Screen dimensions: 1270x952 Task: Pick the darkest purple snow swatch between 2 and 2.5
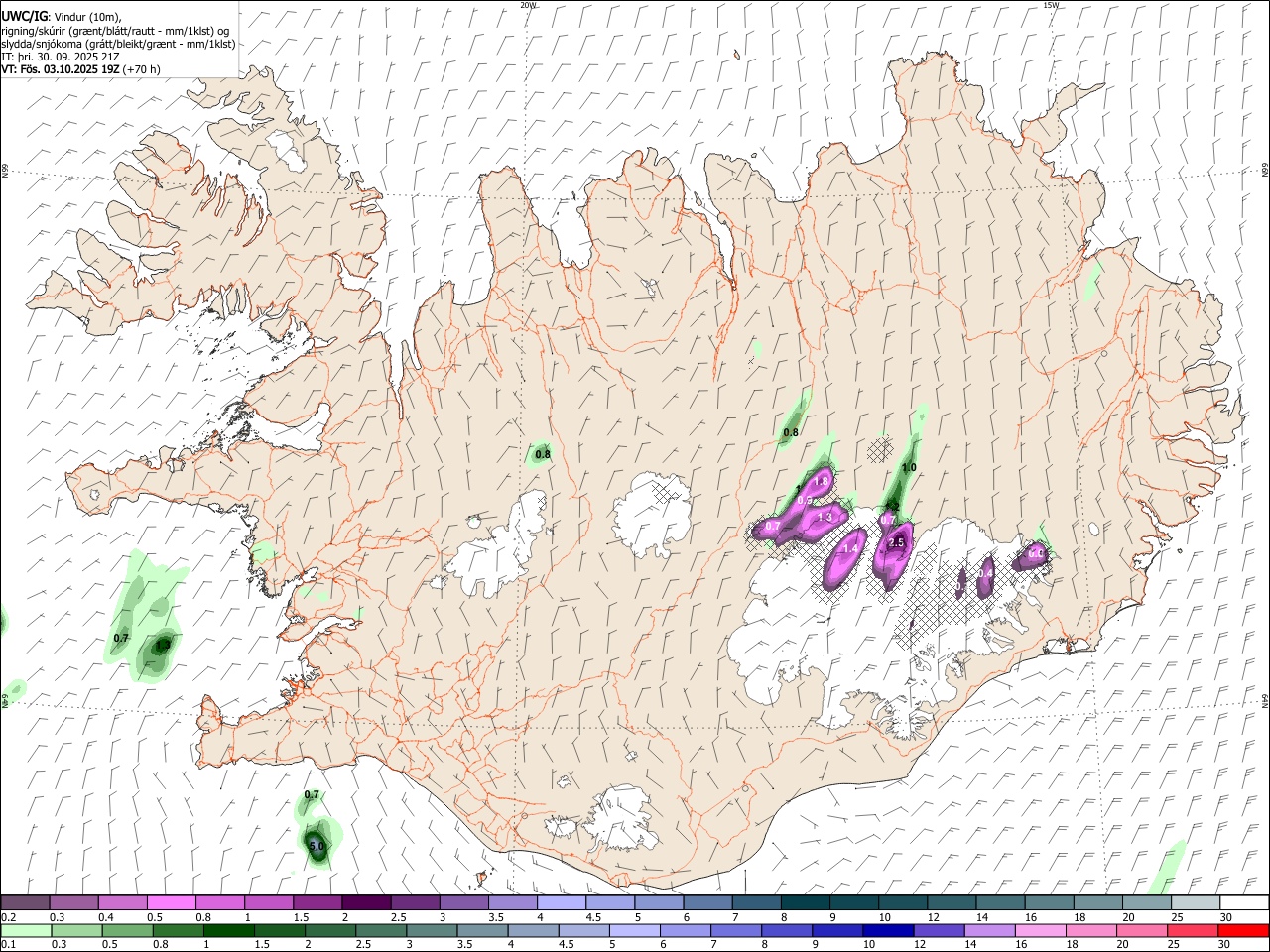pyautogui.click(x=366, y=902)
